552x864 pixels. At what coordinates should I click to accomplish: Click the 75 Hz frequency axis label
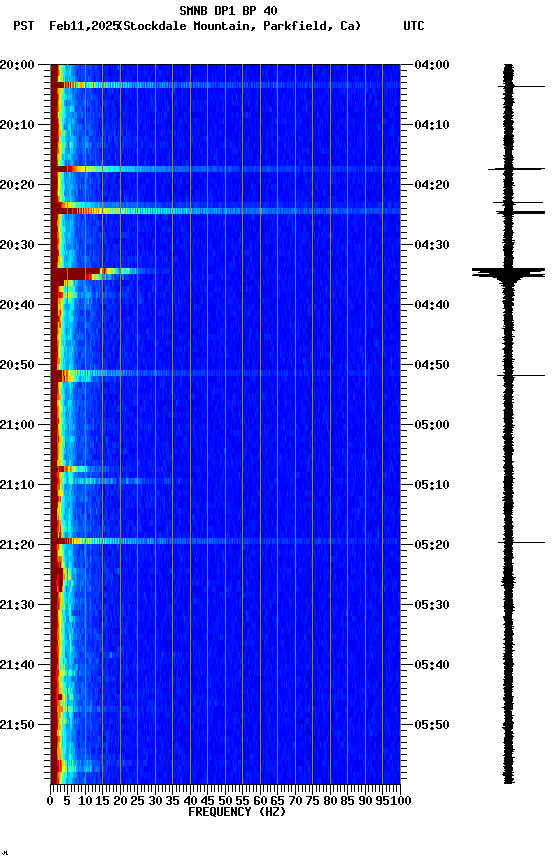point(312,801)
